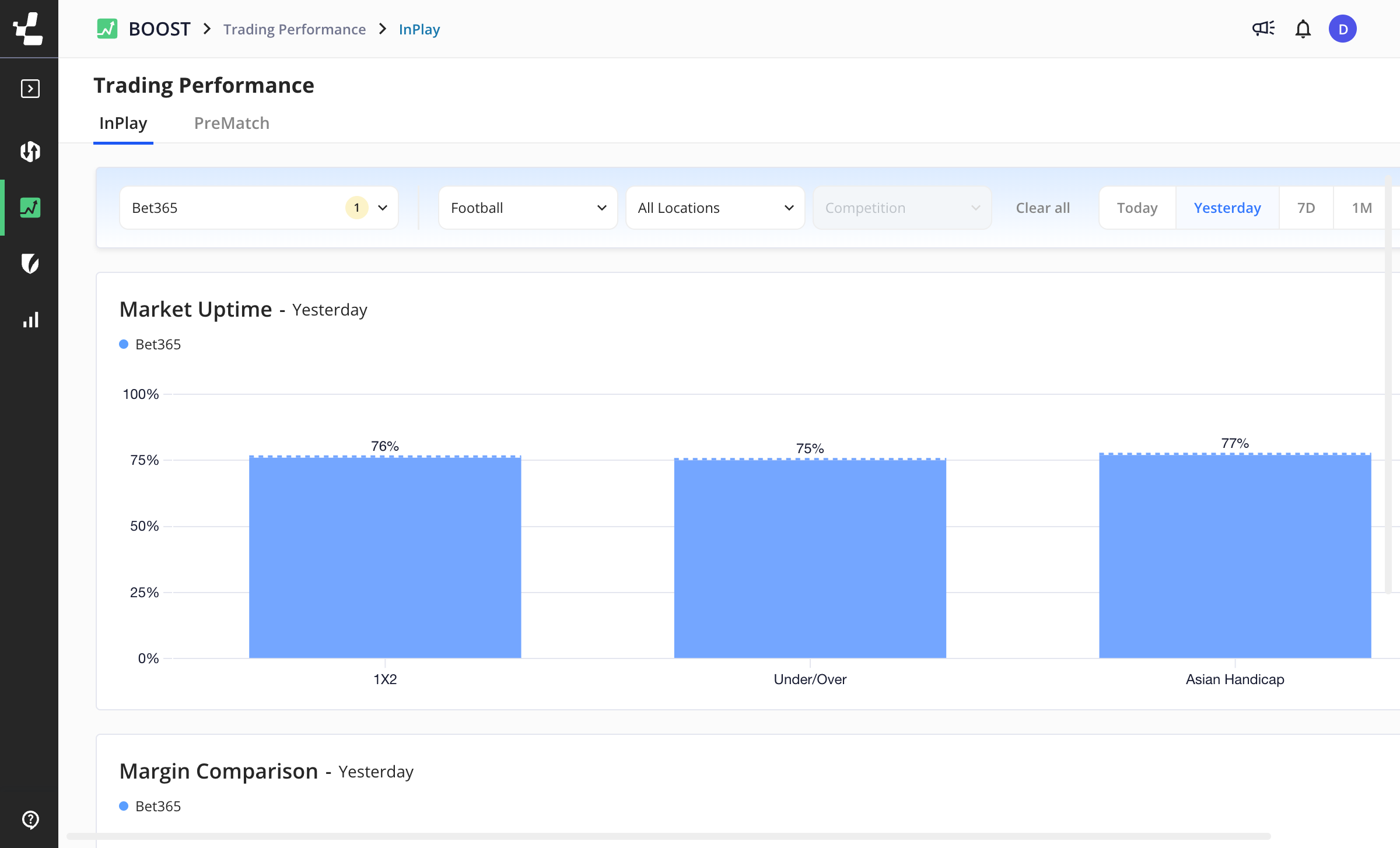This screenshot has height=848, width=1400.
Task: Click the announcements megaphone icon
Action: [x=1263, y=29]
